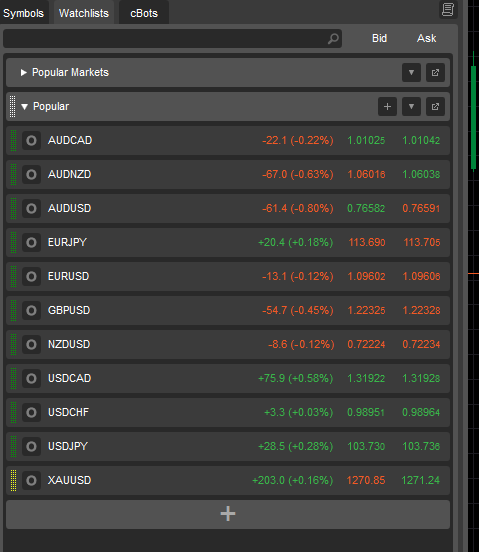Detach the Popular Markets watchlist to a new window

(x=435, y=73)
